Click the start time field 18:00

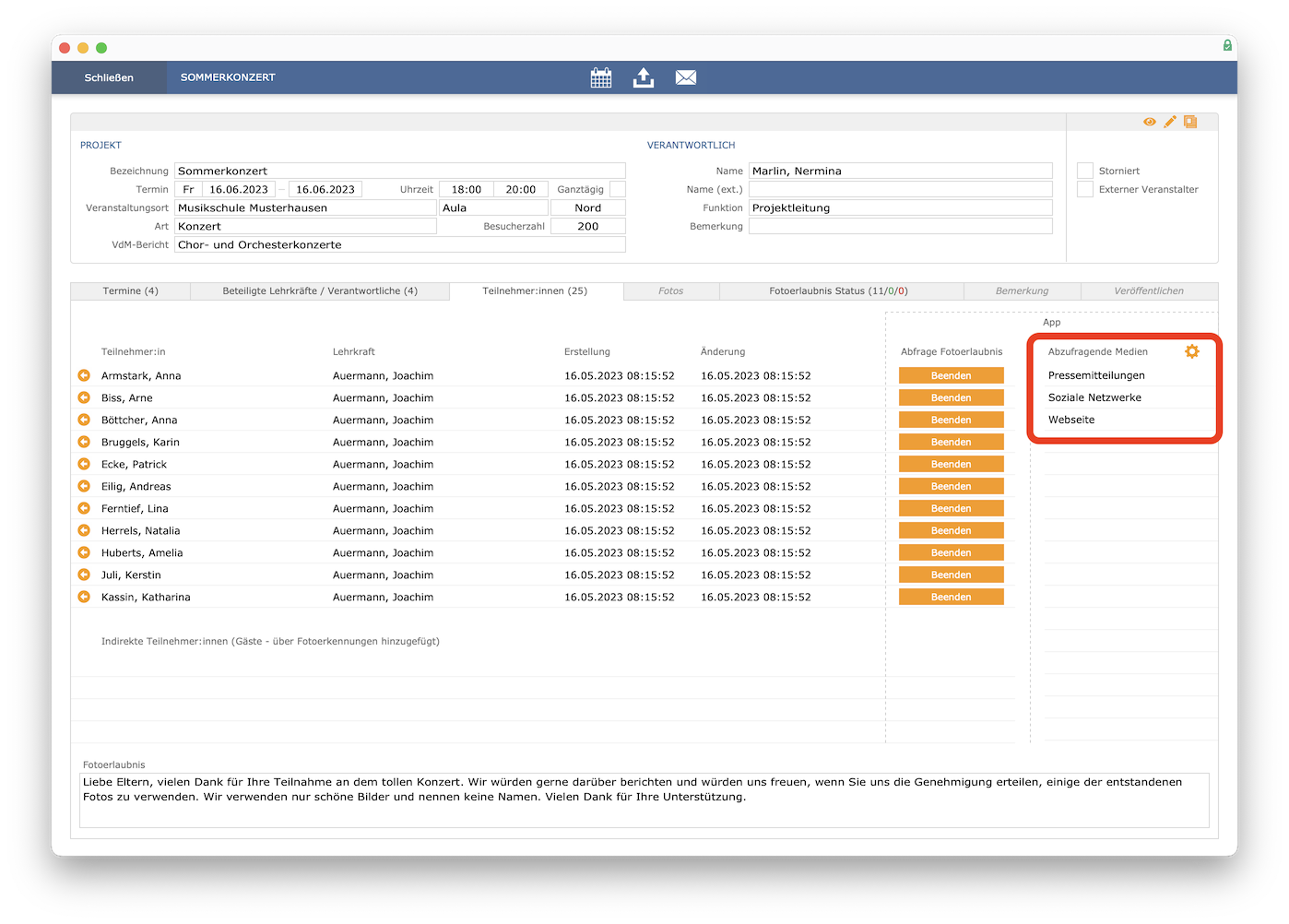466,189
